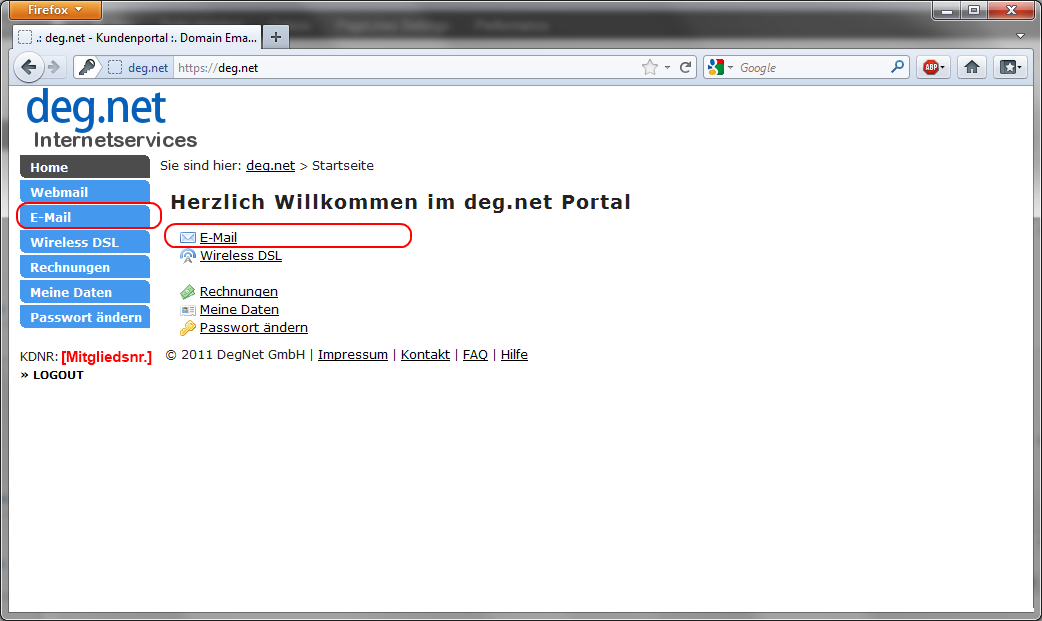The image size is (1042, 621).
Task: Select Rechnungen in the left sidebar
Action: tap(84, 267)
